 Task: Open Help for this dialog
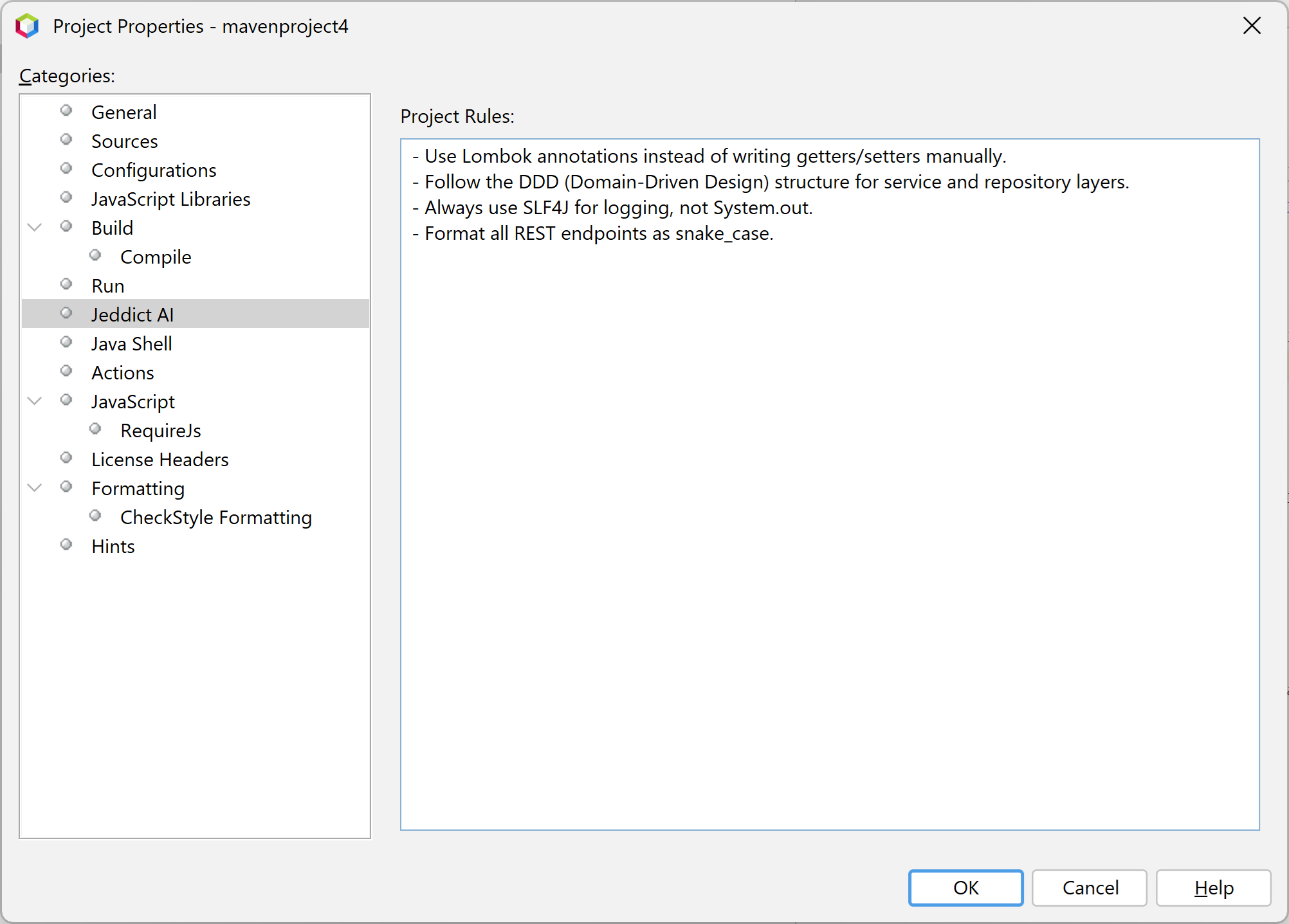(1213, 888)
